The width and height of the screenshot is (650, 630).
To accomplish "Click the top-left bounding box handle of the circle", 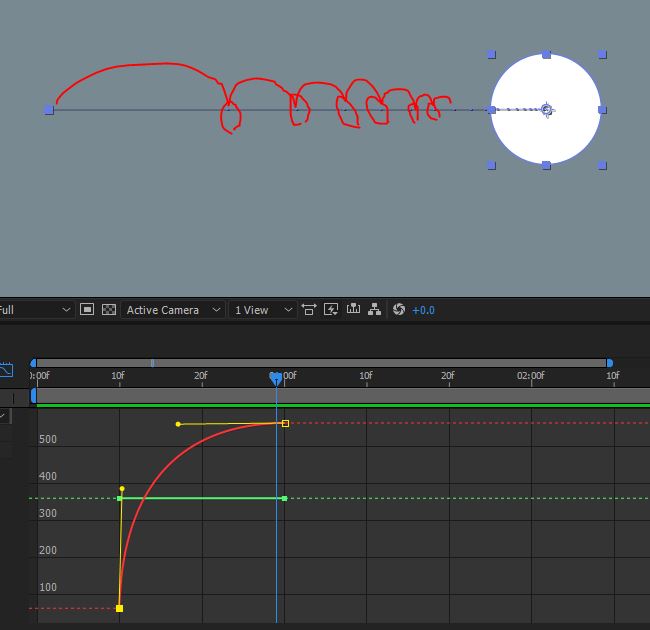I will [492, 54].
